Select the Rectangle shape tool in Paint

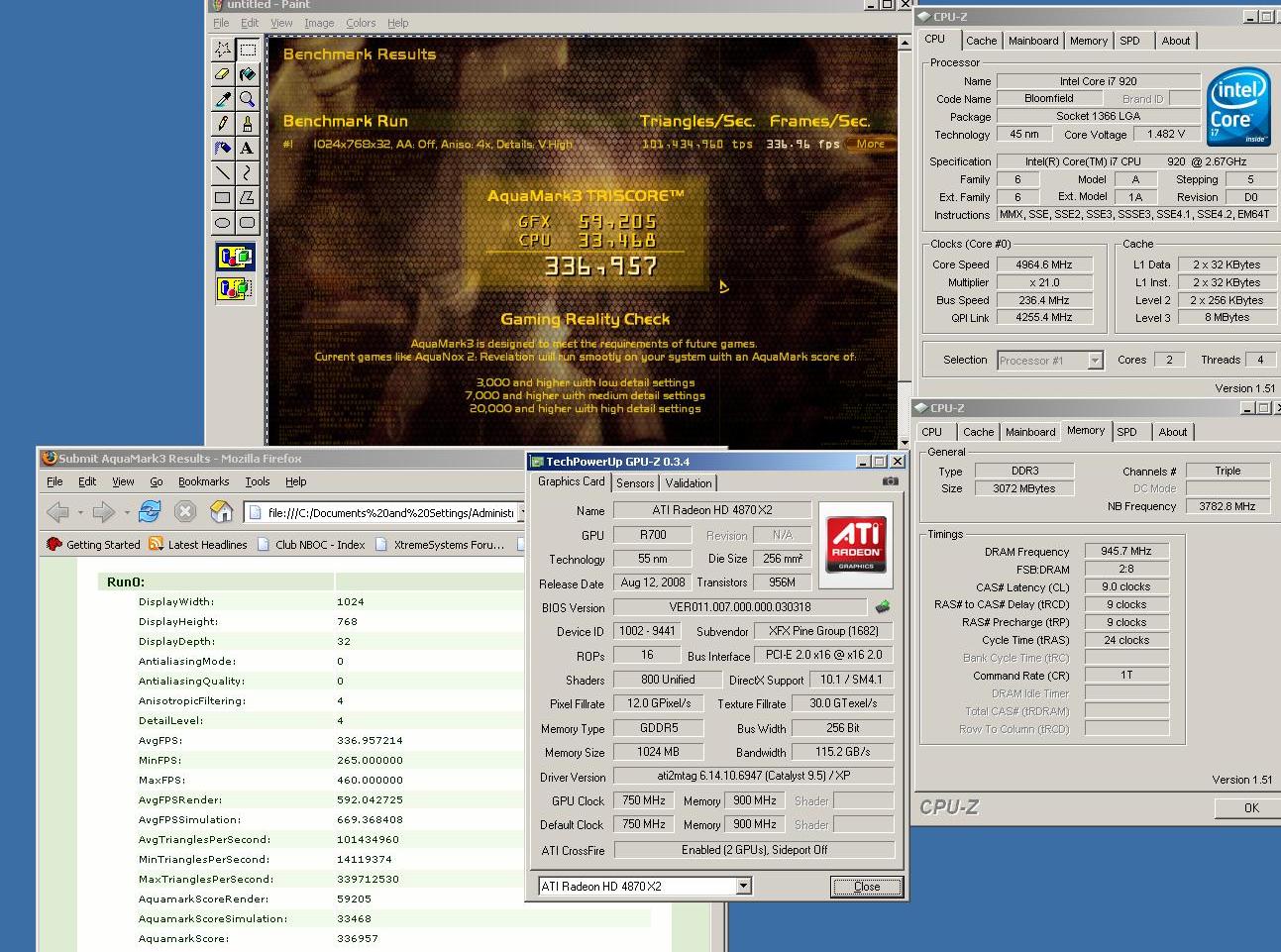[x=223, y=197]
